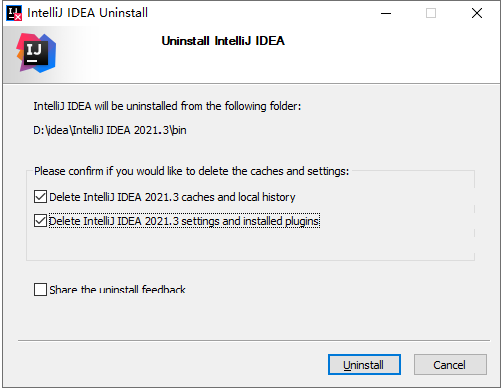Start removal with the Uninstall button
The height and width of the screenshot is (390, 503).
click(364, 365)
